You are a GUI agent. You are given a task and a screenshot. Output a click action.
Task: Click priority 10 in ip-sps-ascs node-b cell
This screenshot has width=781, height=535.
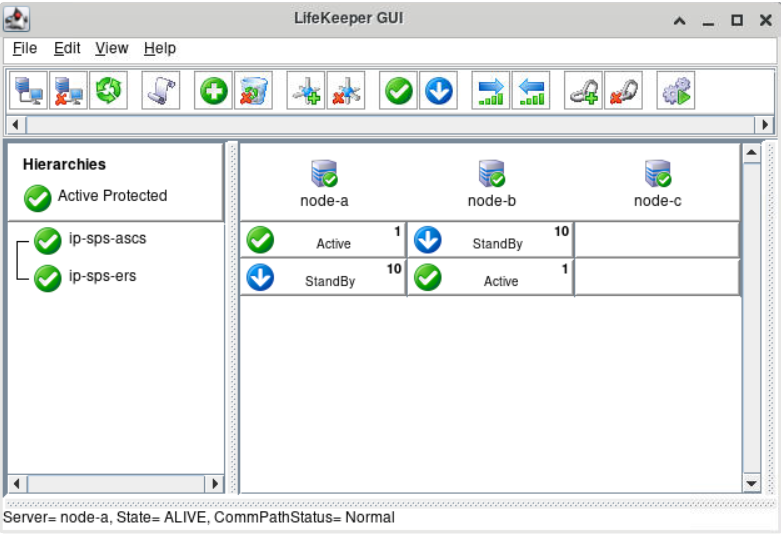point(561,231)
